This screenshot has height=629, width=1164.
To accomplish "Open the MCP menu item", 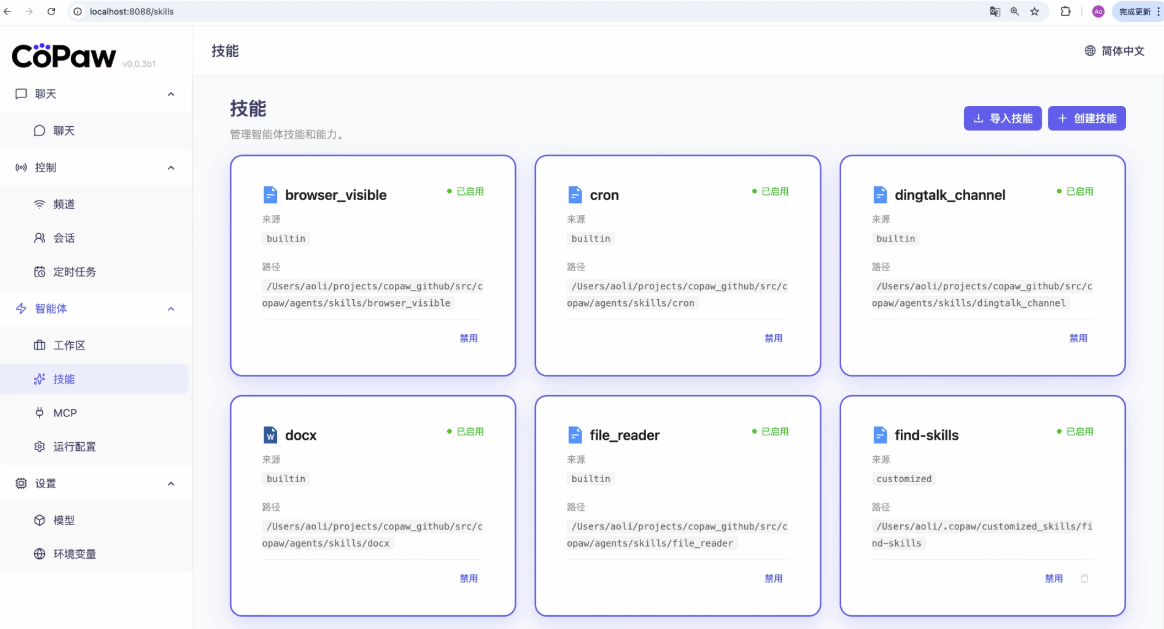I will (x=65, y=413).
